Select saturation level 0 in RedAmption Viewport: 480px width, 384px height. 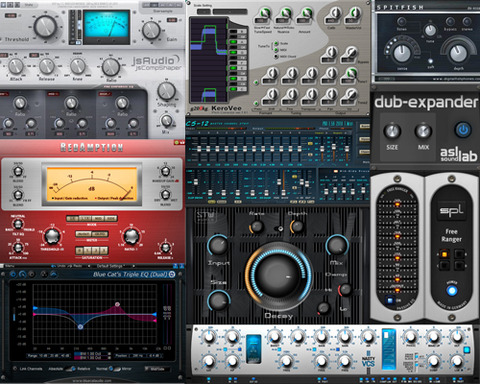click(x=80, y=250)
